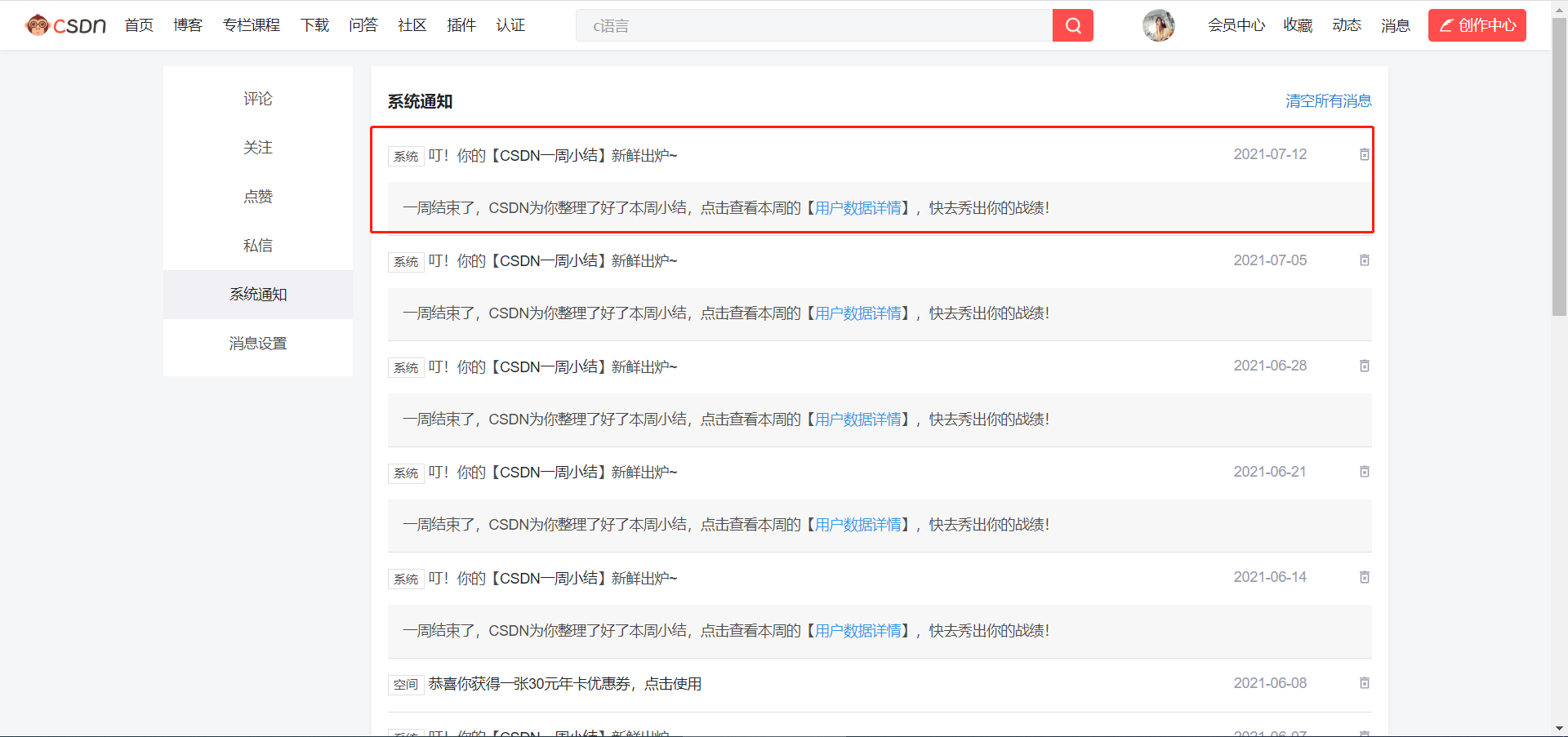The image size is (1568, 737).
Task: Open 会员中心
Action: pos(1236,25)
